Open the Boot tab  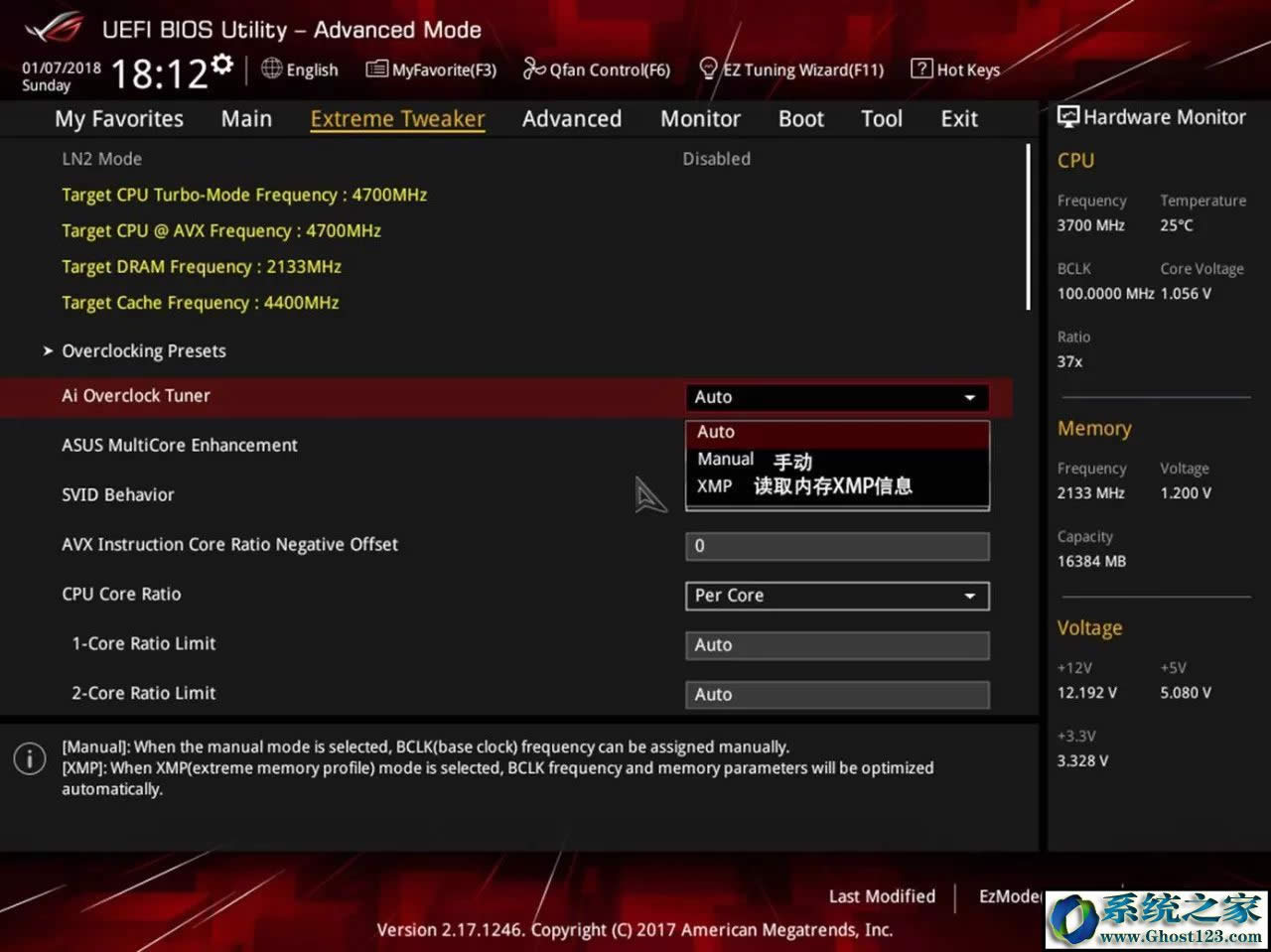tap(800, 119)
